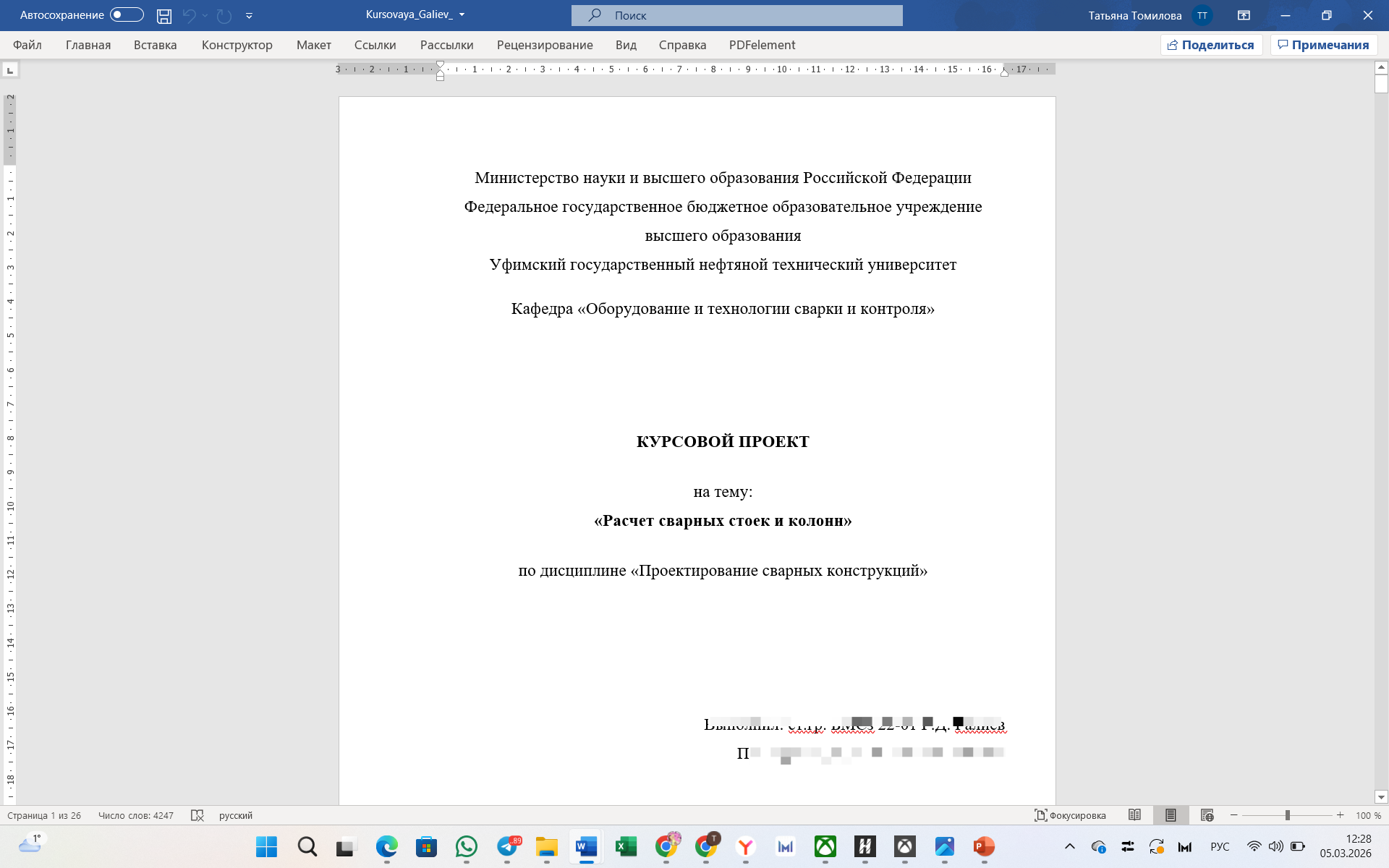Screen dimensions: 1389x868
Task: Check spelling via proofing status icon
Action: pos(198,815)
